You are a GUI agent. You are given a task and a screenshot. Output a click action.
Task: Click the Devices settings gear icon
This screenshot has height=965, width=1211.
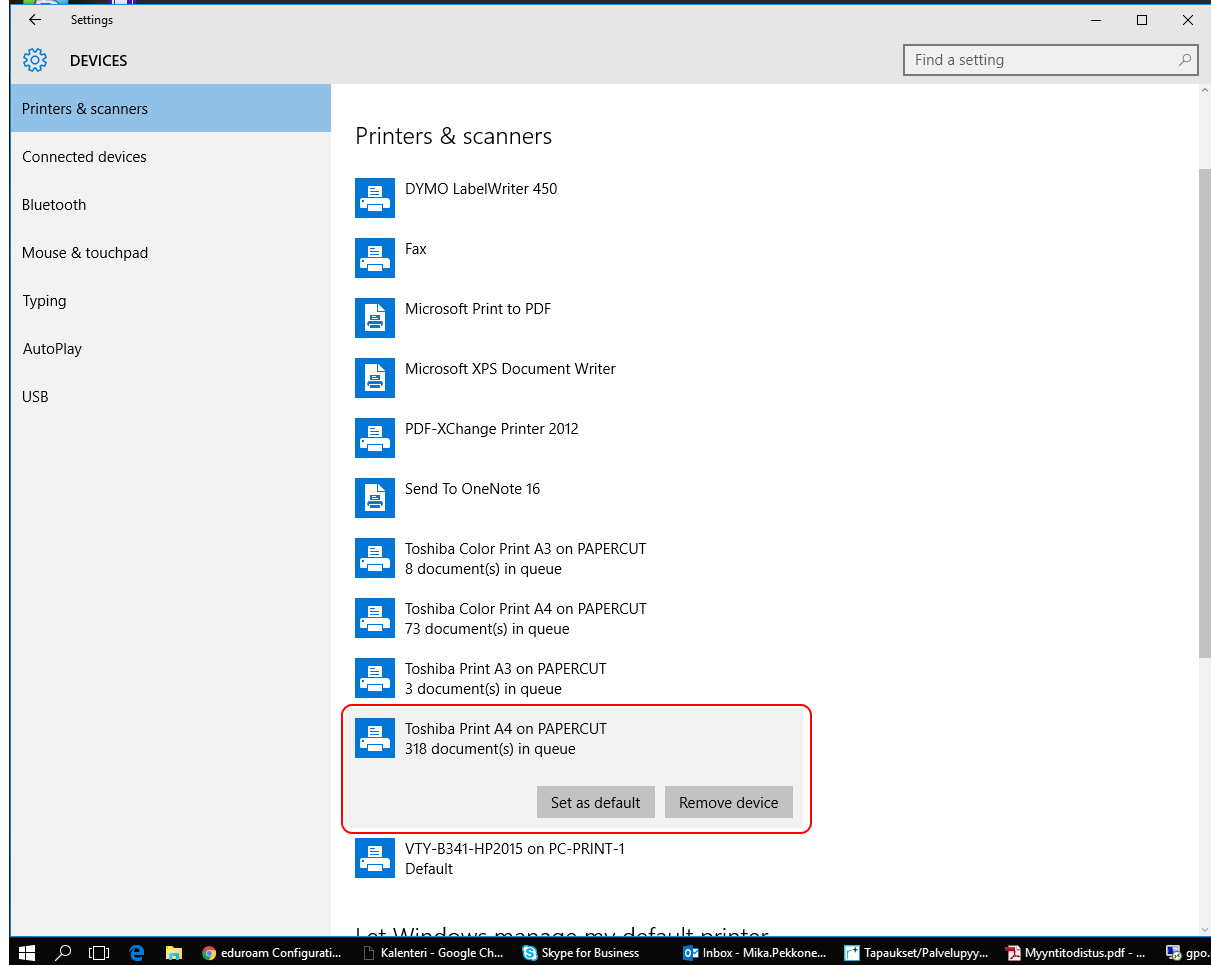pos(35,60)
